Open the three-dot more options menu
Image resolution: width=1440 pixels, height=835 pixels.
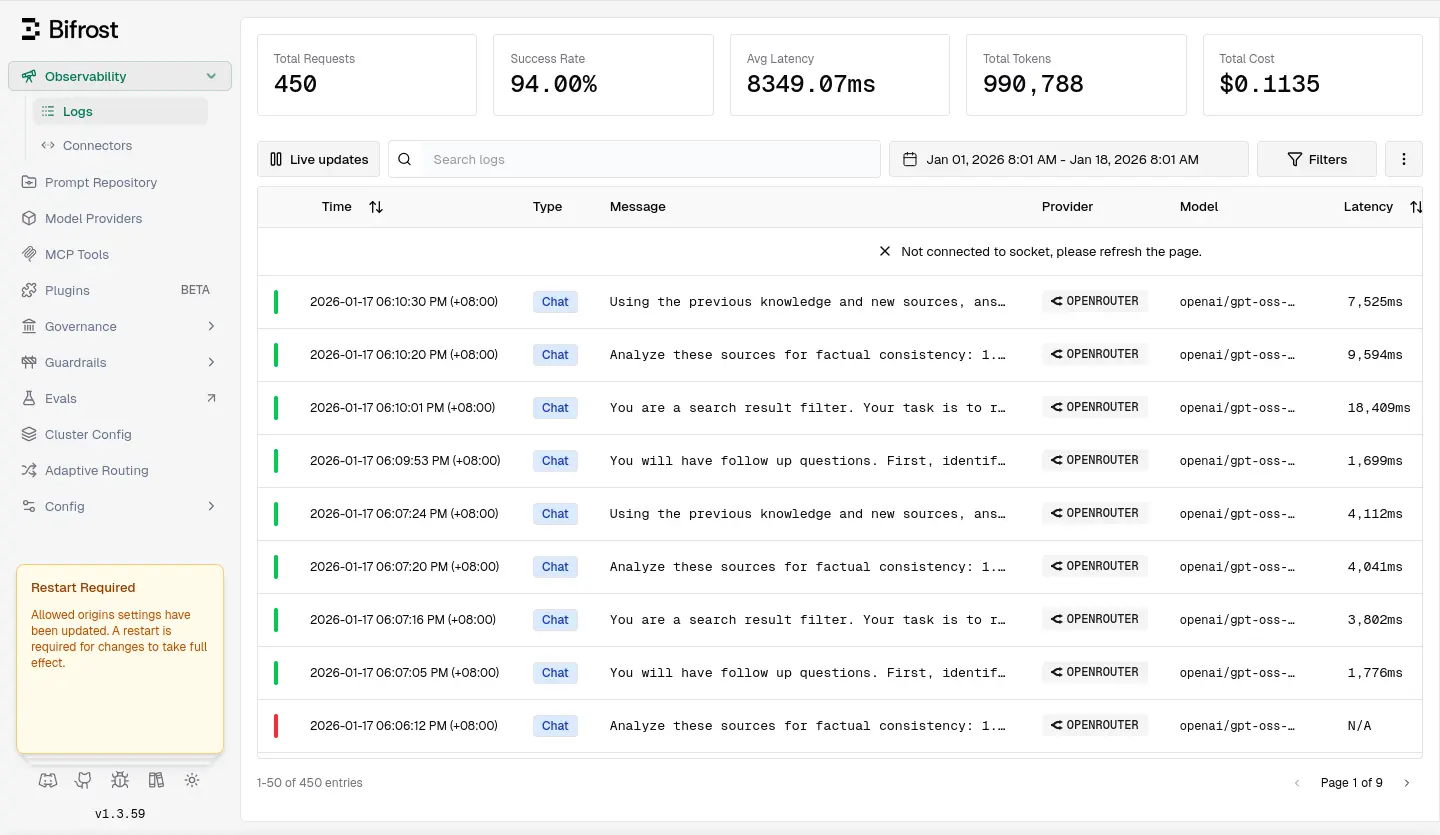coord(1404,159)
